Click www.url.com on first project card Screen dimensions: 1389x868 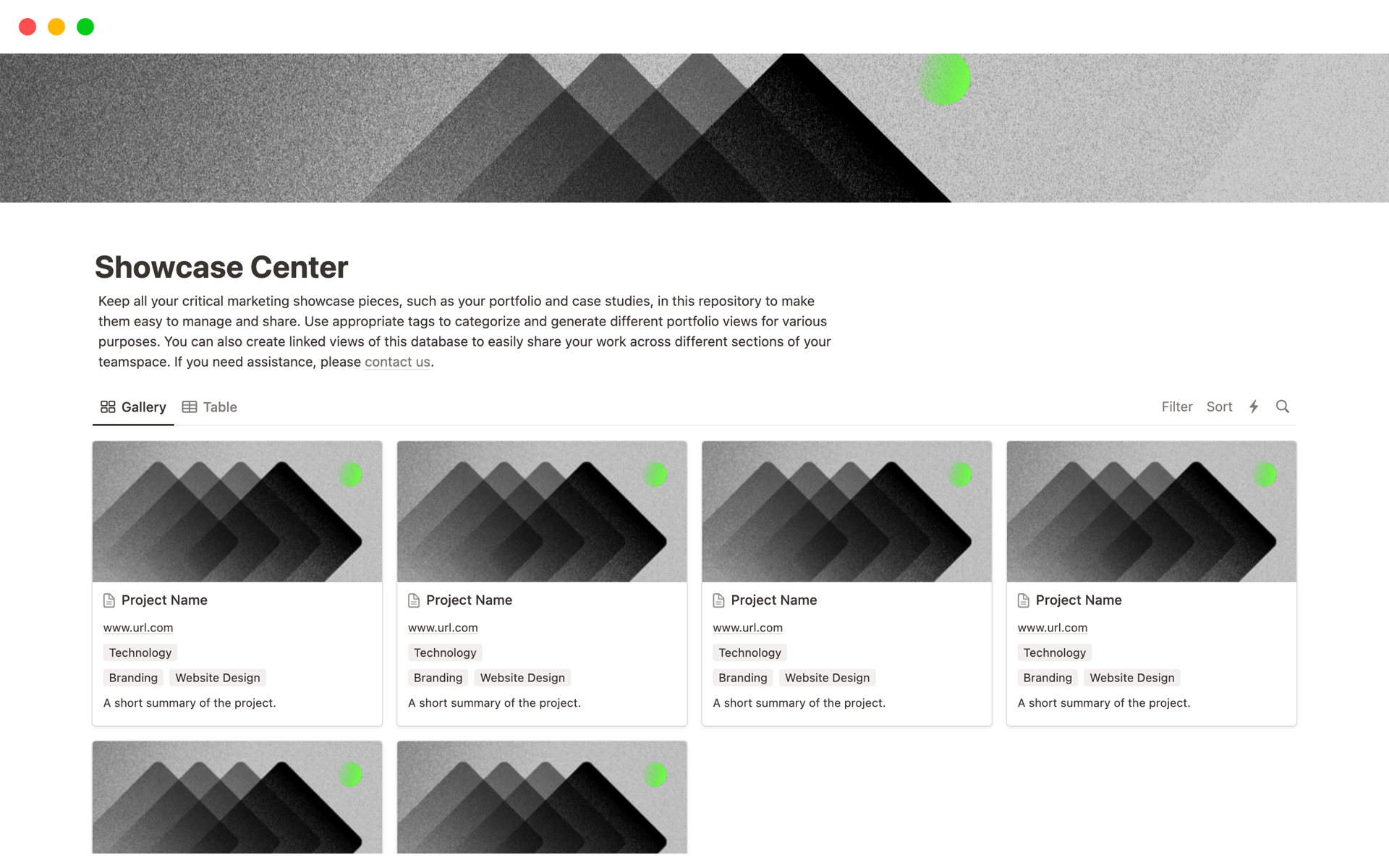tap(137, 627)
